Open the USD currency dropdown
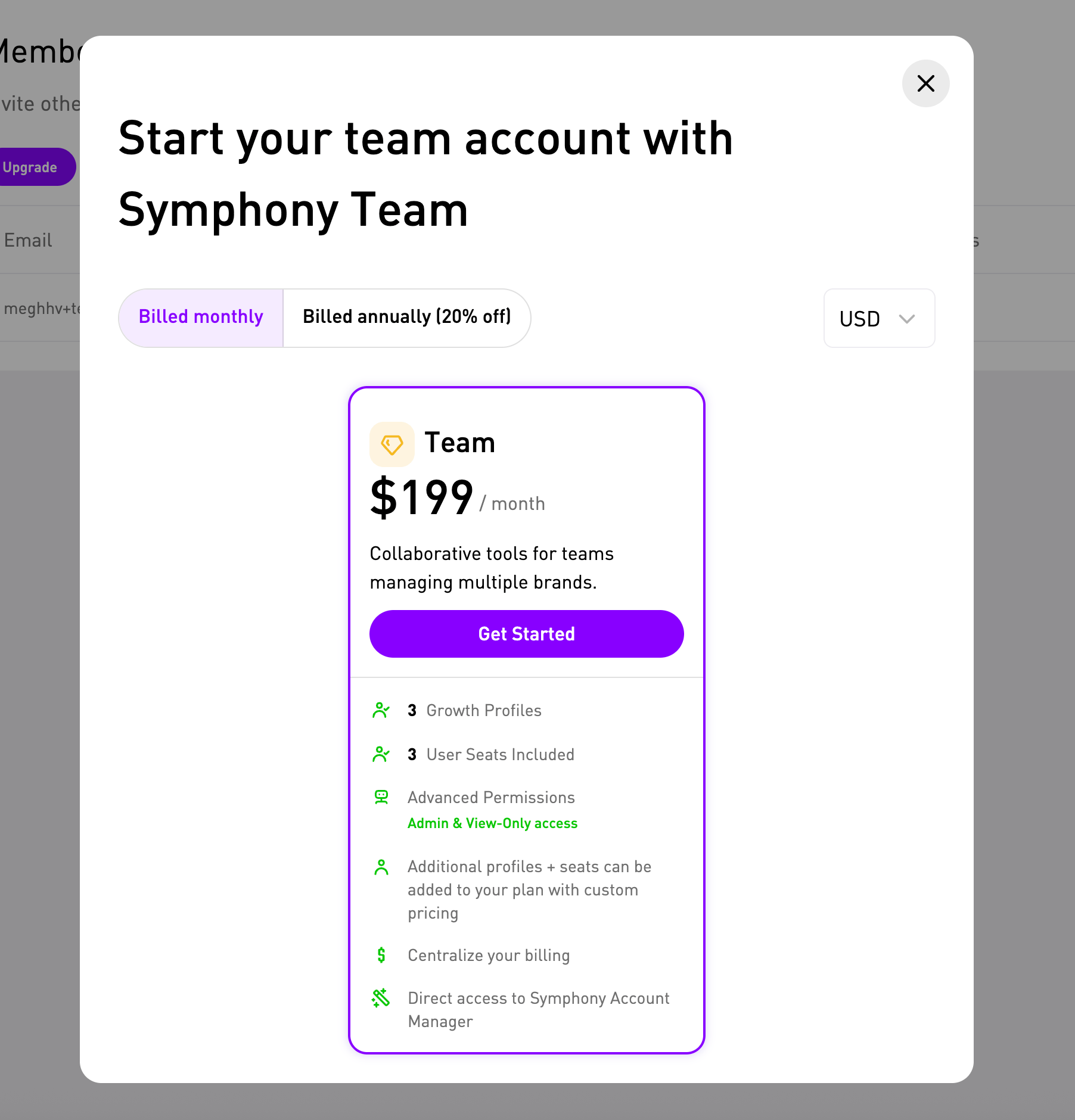This screenshot has height=1120, width=1075. pyautogui.click(x=879, y=318)
